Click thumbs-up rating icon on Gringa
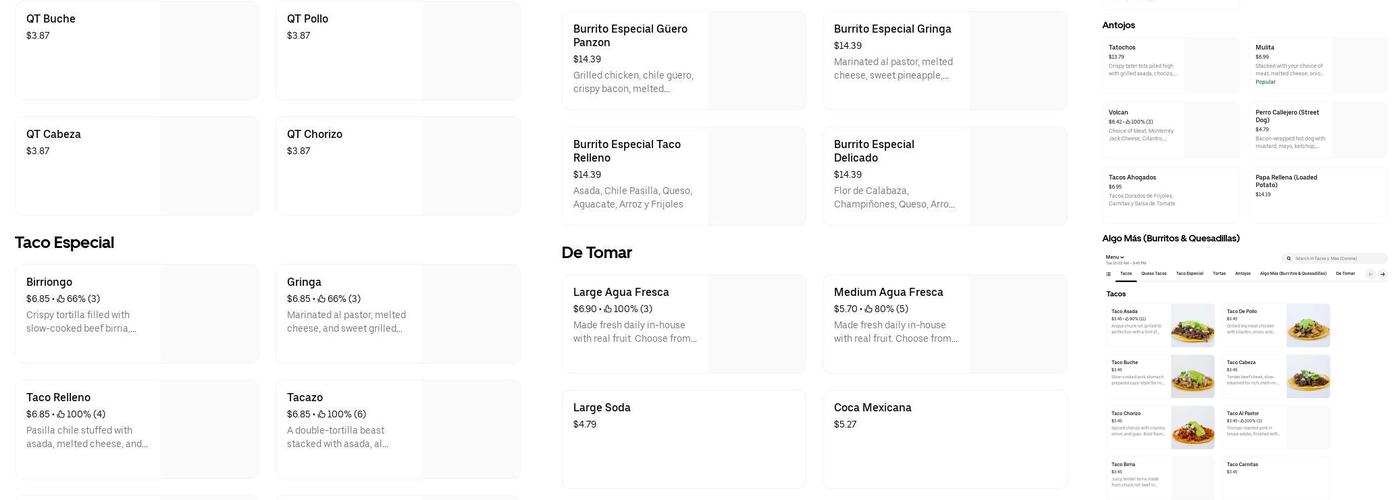 point(322,299)
